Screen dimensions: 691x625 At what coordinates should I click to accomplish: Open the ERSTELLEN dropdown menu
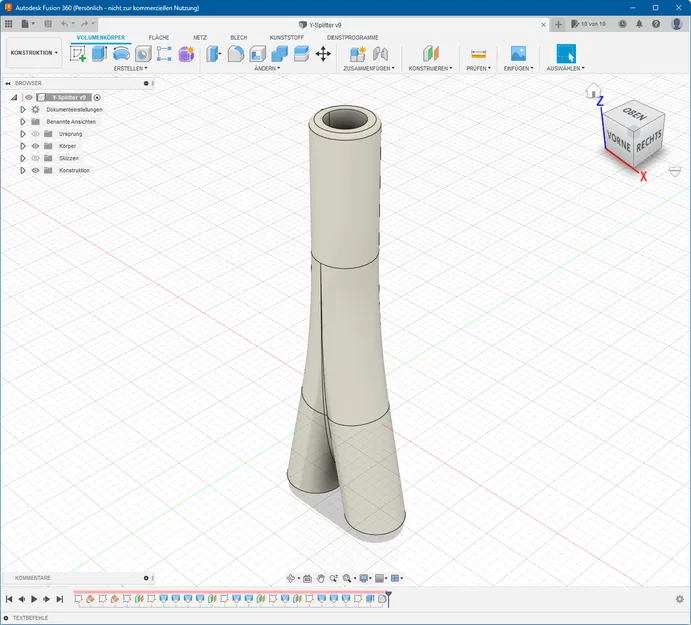(x=130, y=69)
